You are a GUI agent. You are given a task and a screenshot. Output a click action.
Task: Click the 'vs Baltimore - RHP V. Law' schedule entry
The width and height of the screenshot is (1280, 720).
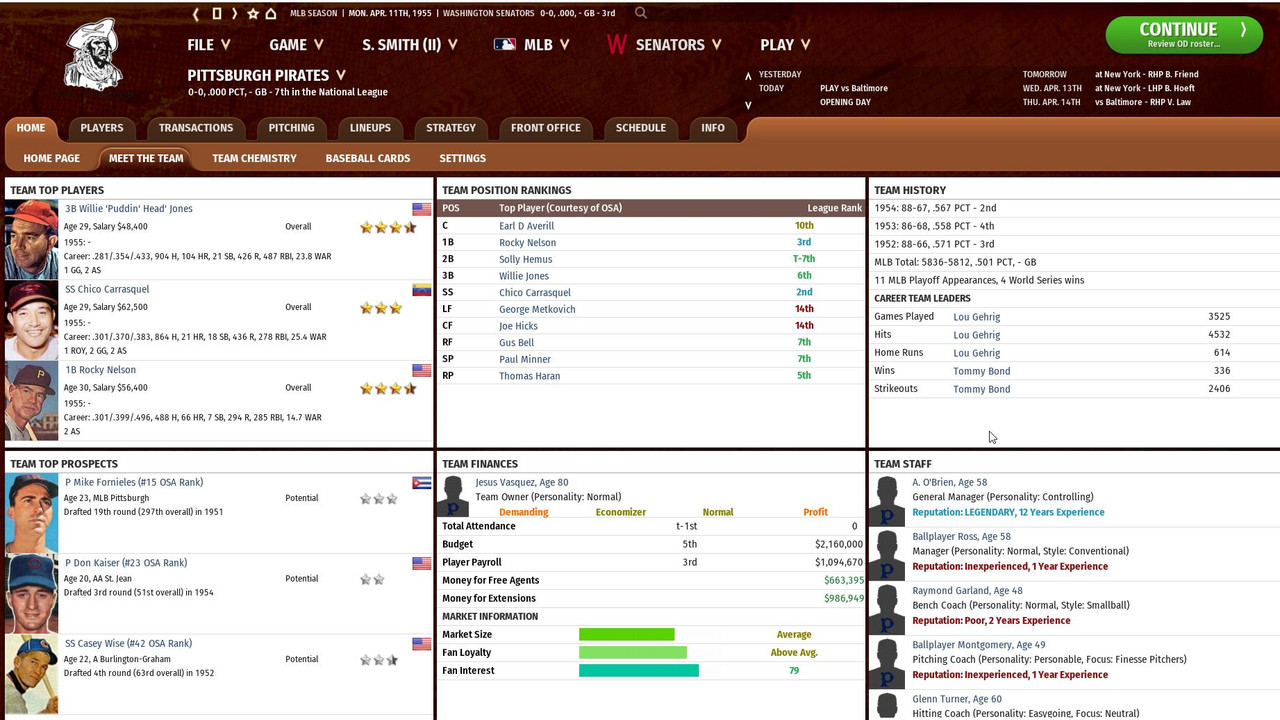(x=1143, y=102)
